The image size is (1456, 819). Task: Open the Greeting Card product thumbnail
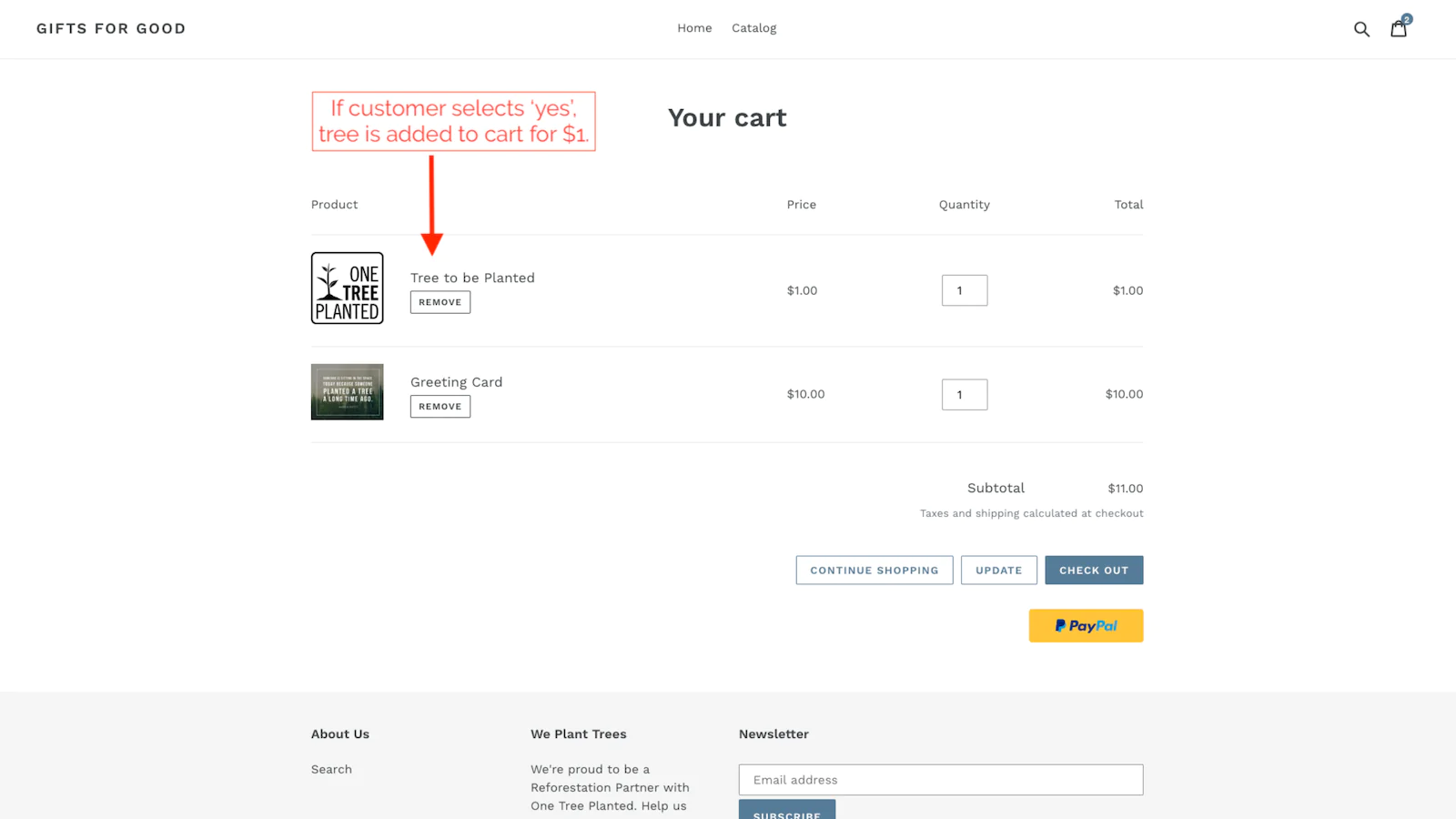point(348,392)
